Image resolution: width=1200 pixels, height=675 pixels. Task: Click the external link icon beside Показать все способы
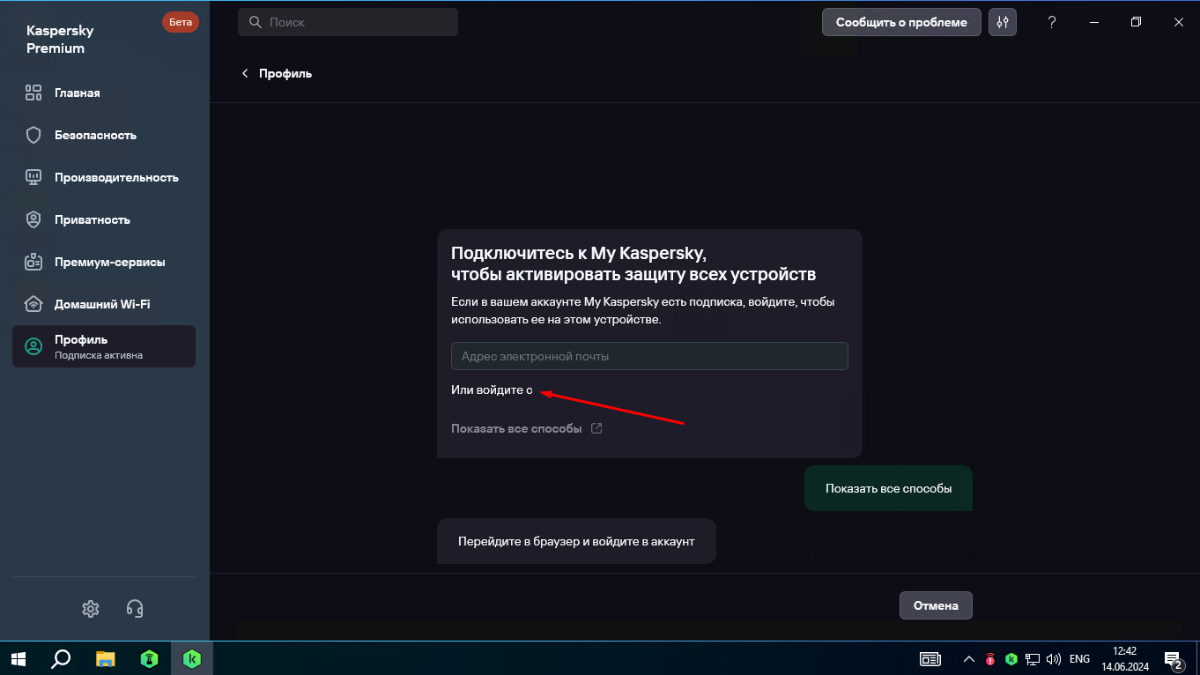pos(597,428)
